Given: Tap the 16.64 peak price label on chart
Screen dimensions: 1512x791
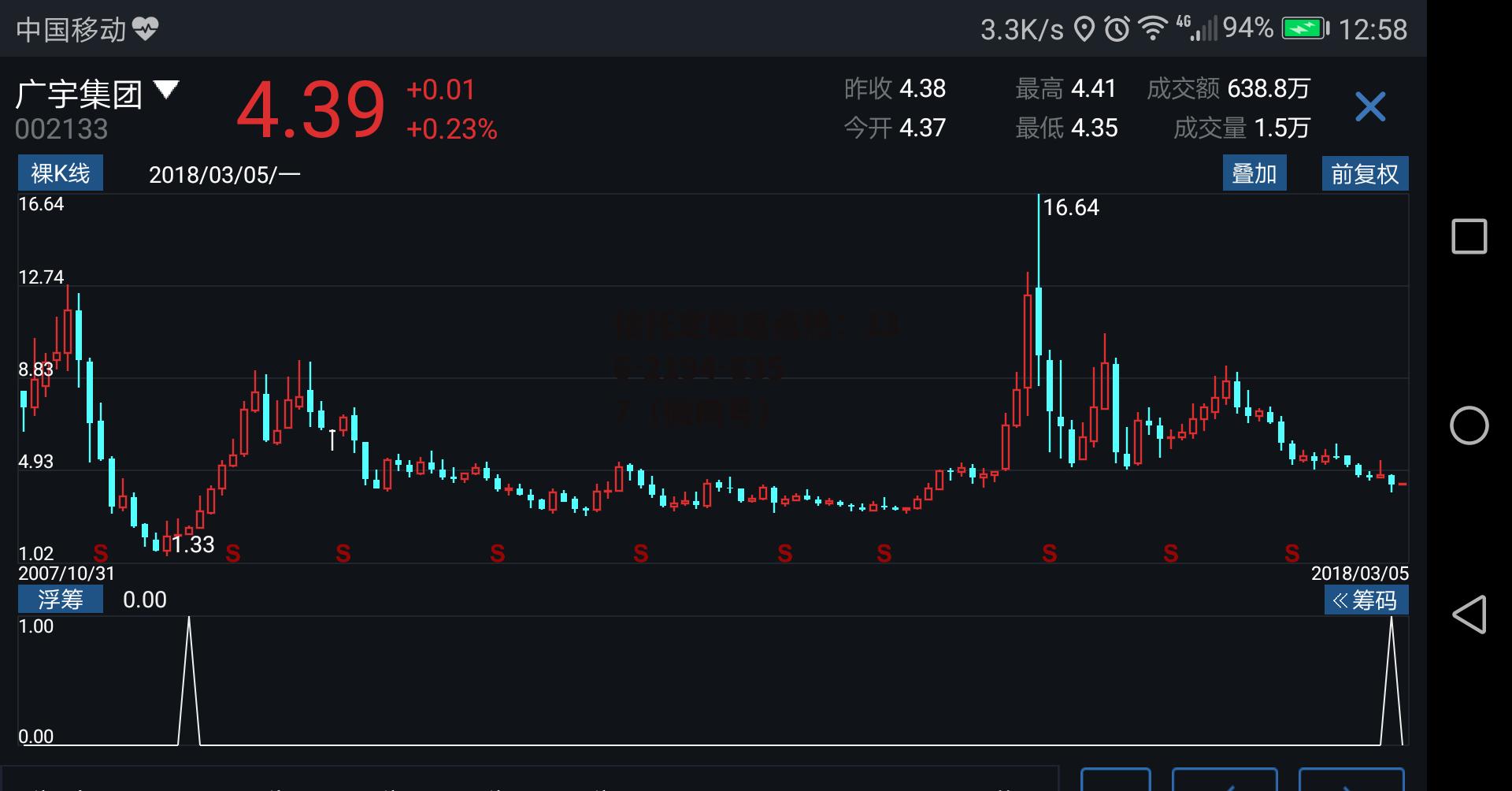Looking at the screenshot, I should tap(1071, 207).
